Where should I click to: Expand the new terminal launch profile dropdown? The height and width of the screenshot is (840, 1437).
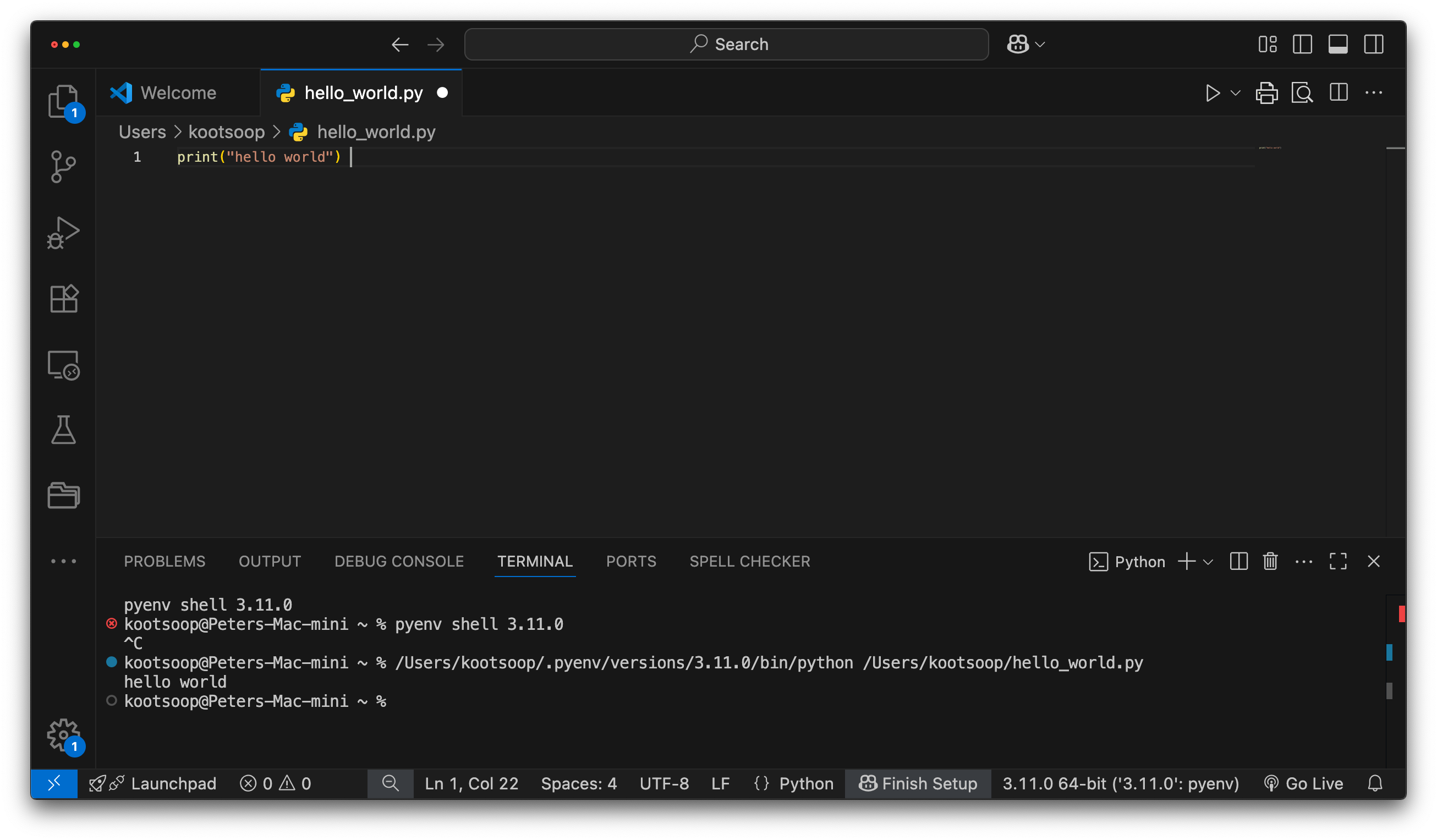1208,562
